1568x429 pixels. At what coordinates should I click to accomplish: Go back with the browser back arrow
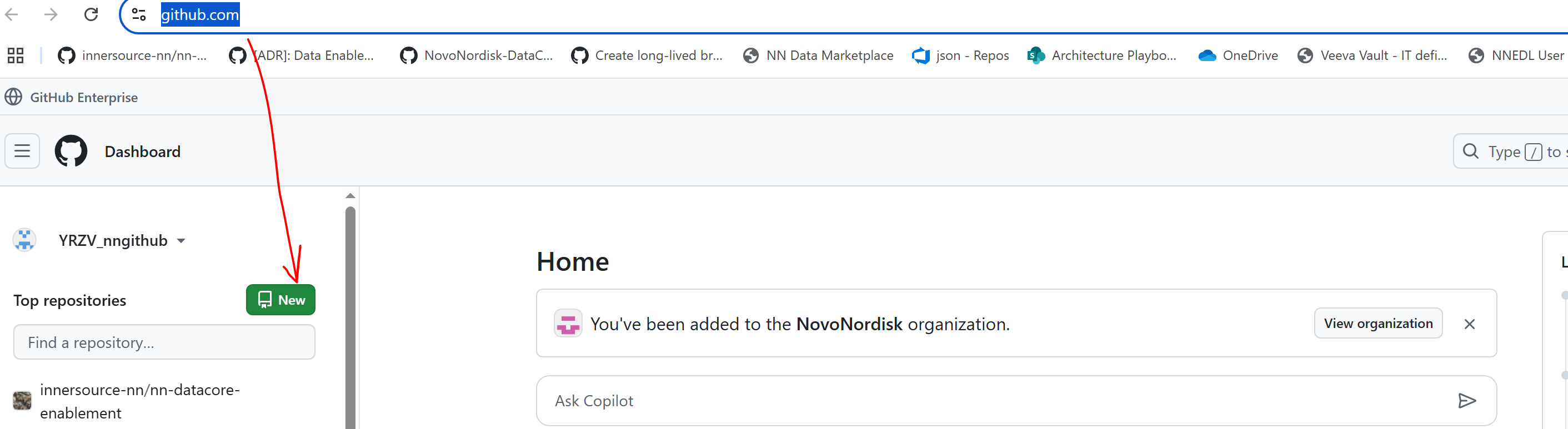[x=12, y=14]
